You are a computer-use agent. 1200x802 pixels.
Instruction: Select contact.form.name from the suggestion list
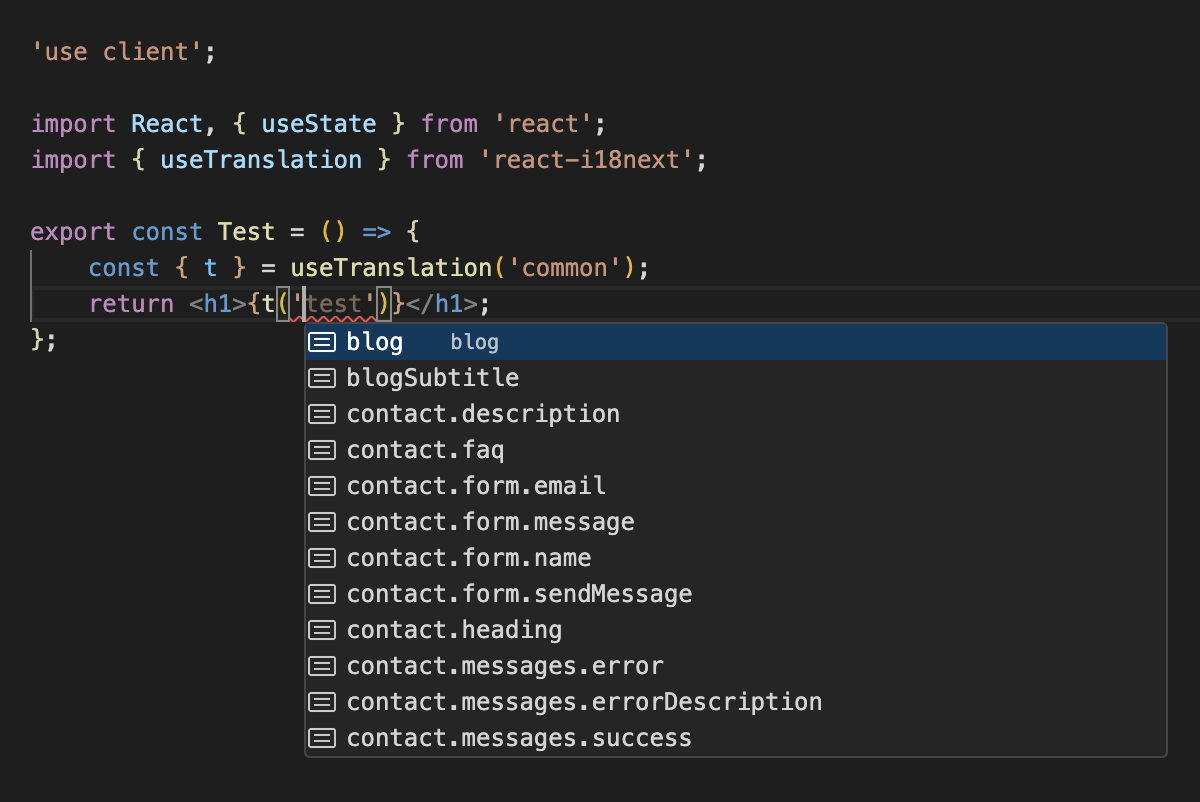tap(468, 558)
